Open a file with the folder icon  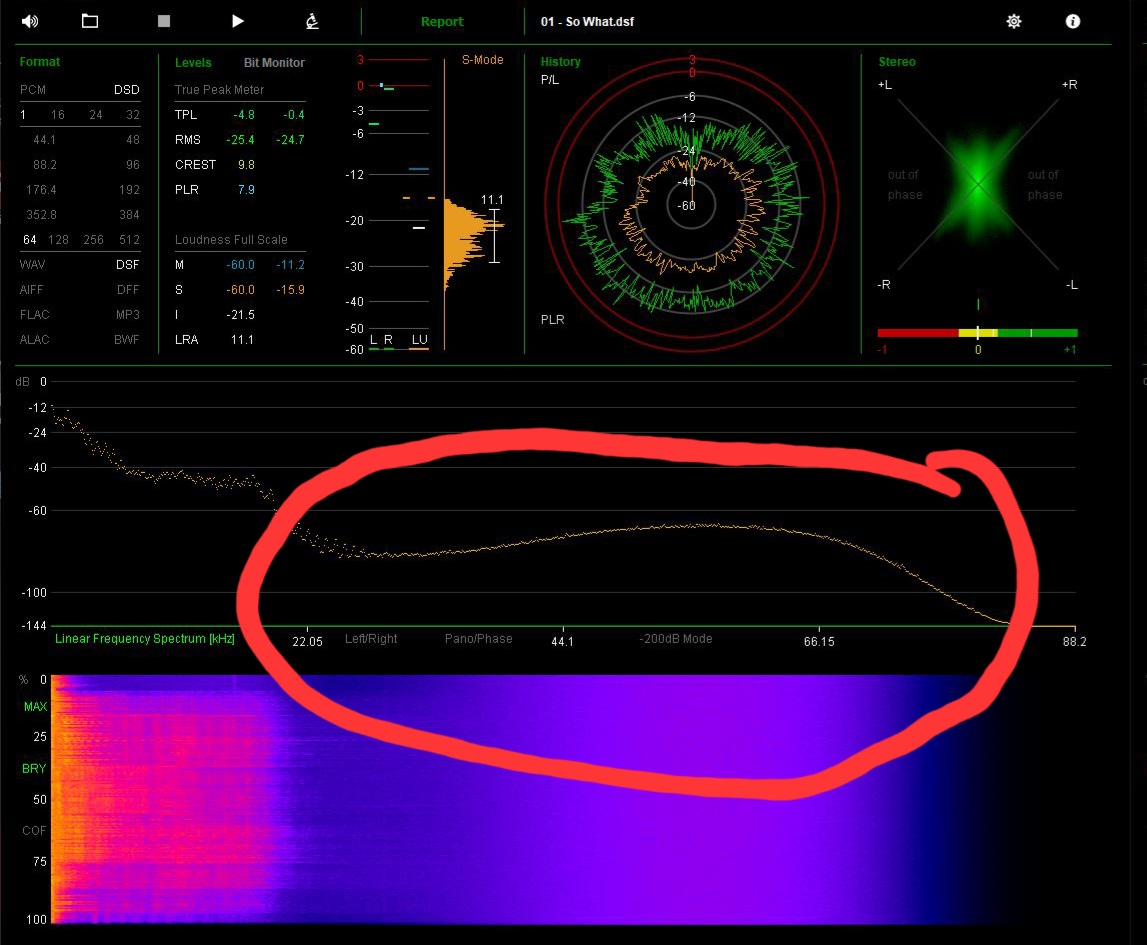[90, 21]
